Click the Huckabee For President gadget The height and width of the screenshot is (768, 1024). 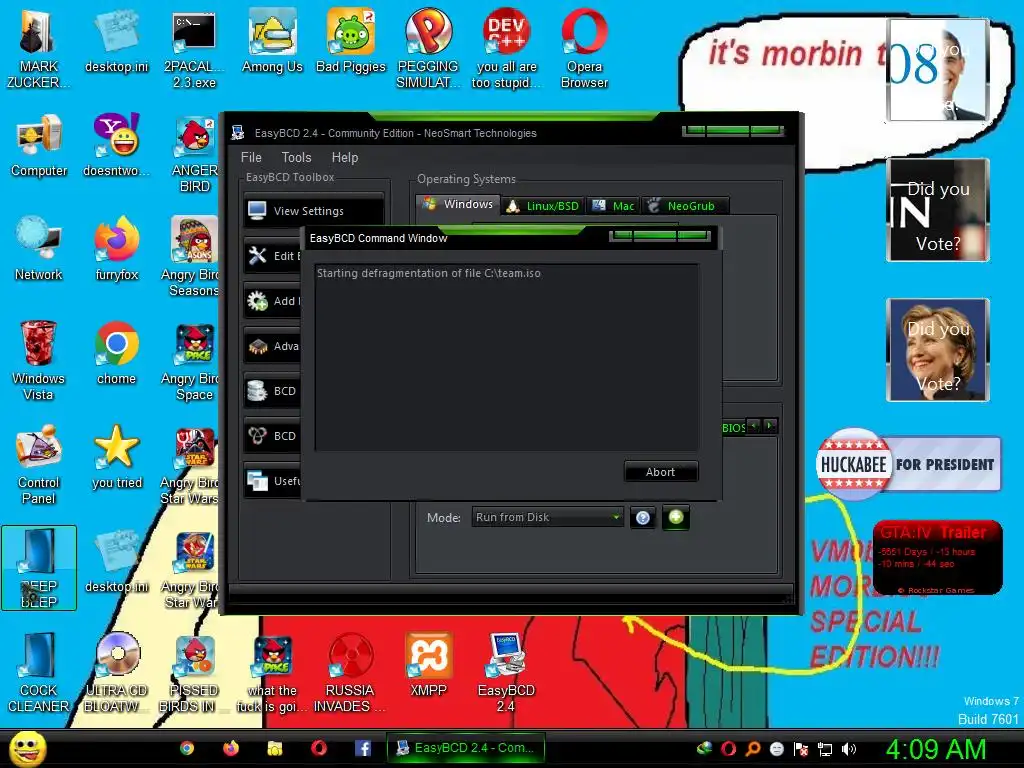click(x=908, y=464)
